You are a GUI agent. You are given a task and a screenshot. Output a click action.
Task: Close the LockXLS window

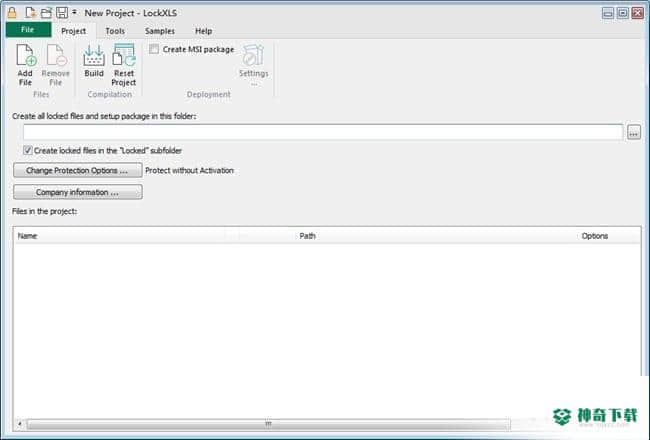pos(637,13)
